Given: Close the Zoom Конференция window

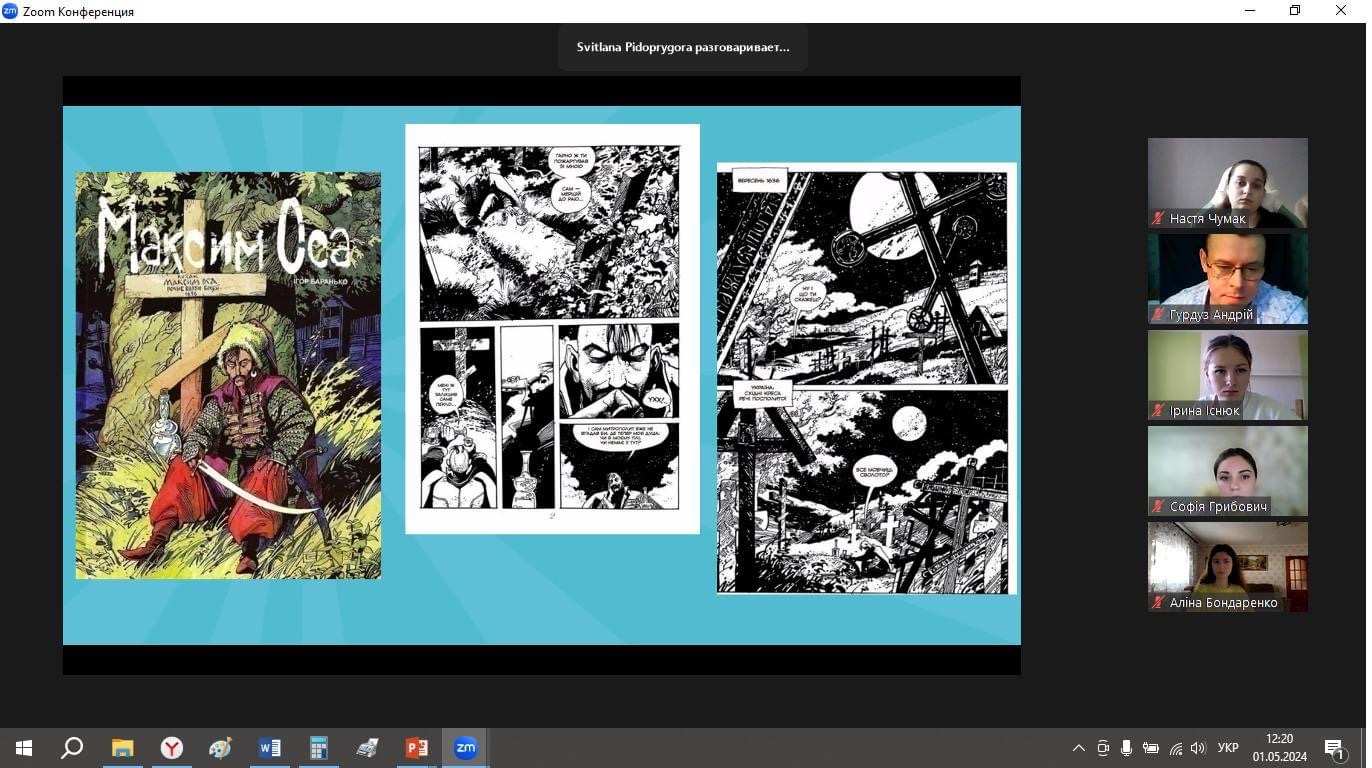Looking at the screenshot, I should pyautogui.click(x=1341, y=11).
